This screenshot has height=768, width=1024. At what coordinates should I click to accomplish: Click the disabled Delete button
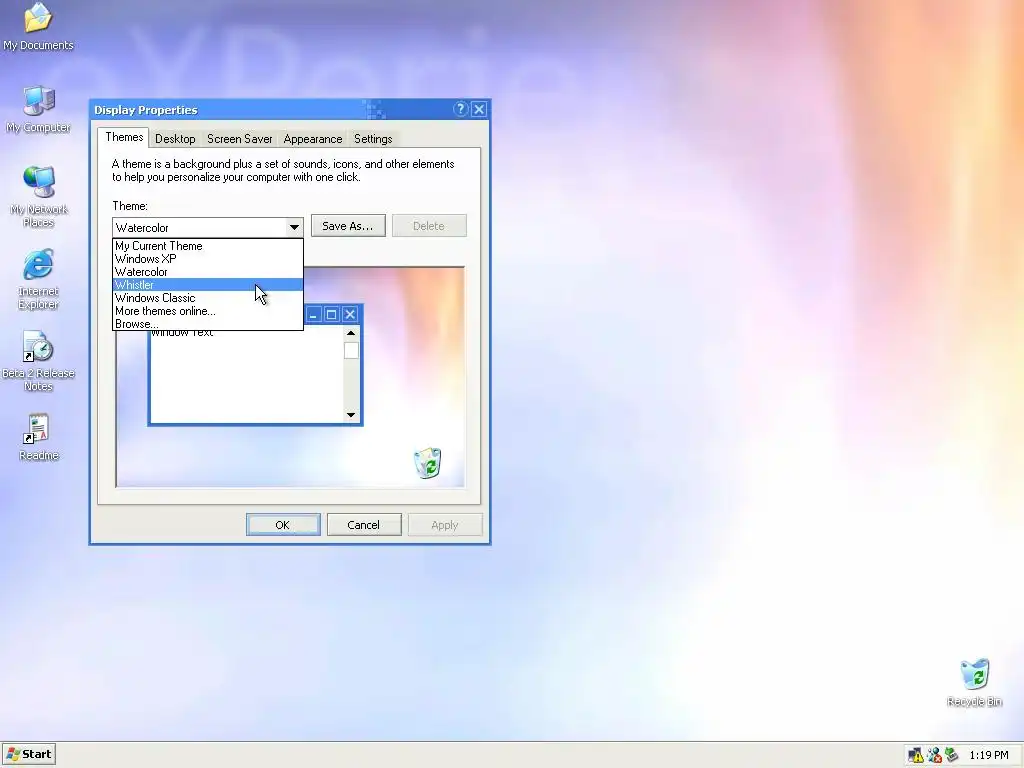(429, 226)
